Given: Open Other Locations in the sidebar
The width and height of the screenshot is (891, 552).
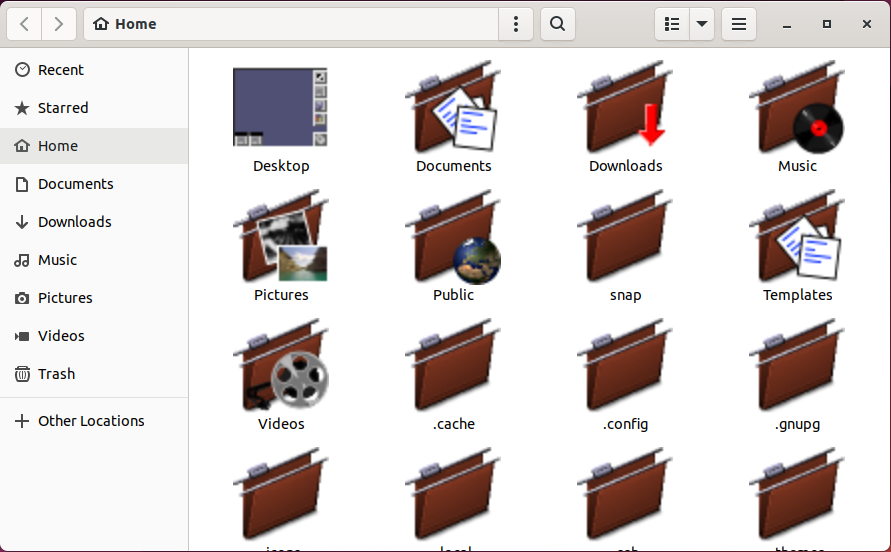Looking at the screenshot, I should (x=94, y=421).
